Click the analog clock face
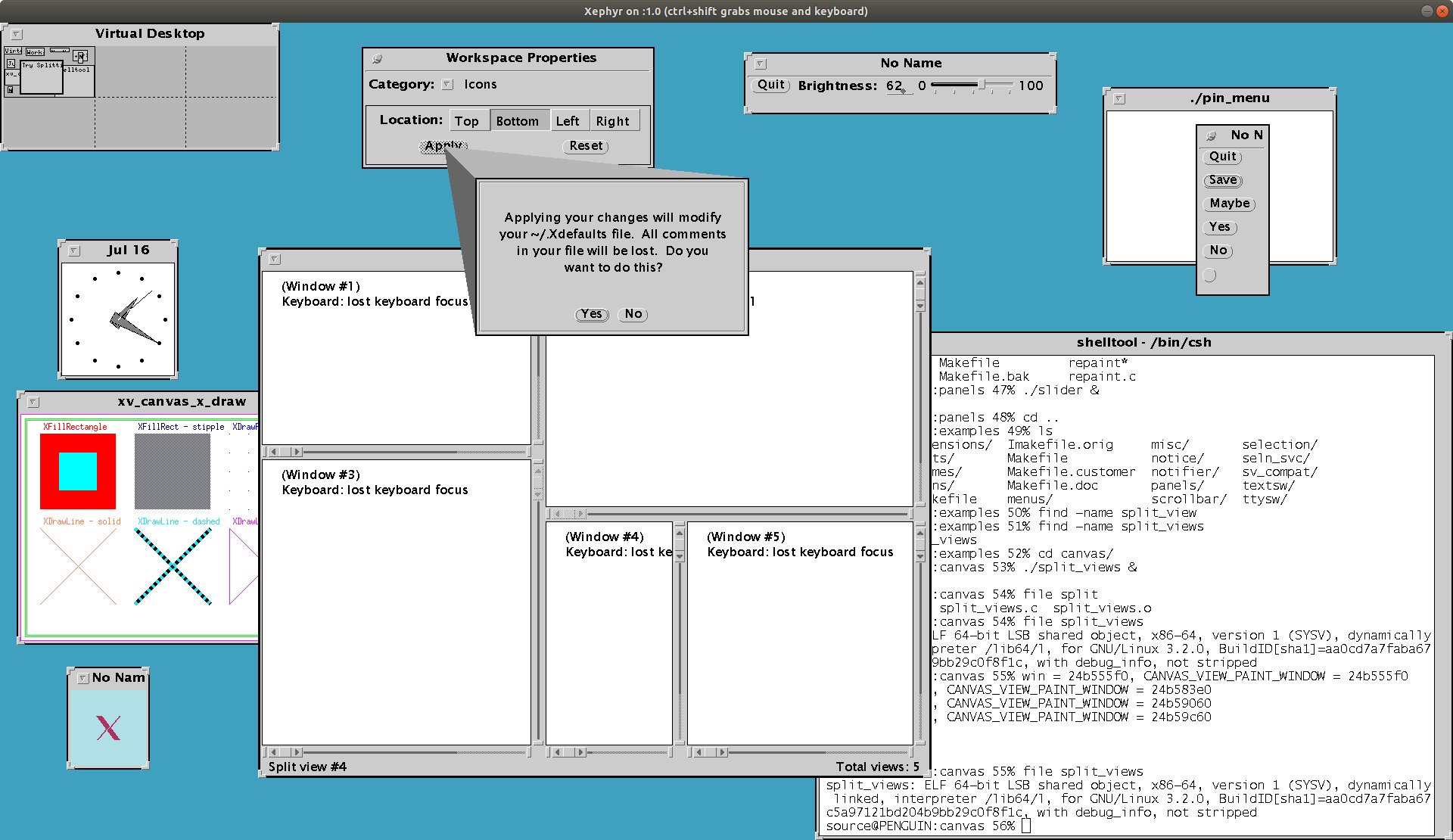Viewport: 1453px width, 840px height. [x=118, y=320]
